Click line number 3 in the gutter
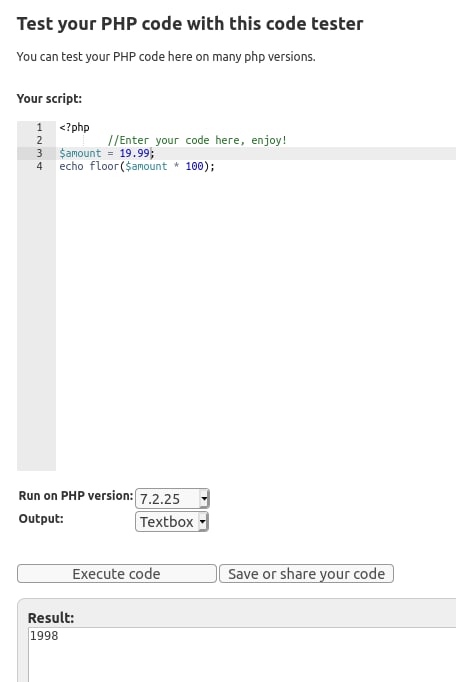Viewport: 456px width, 682px height. (x=40, y=153)
